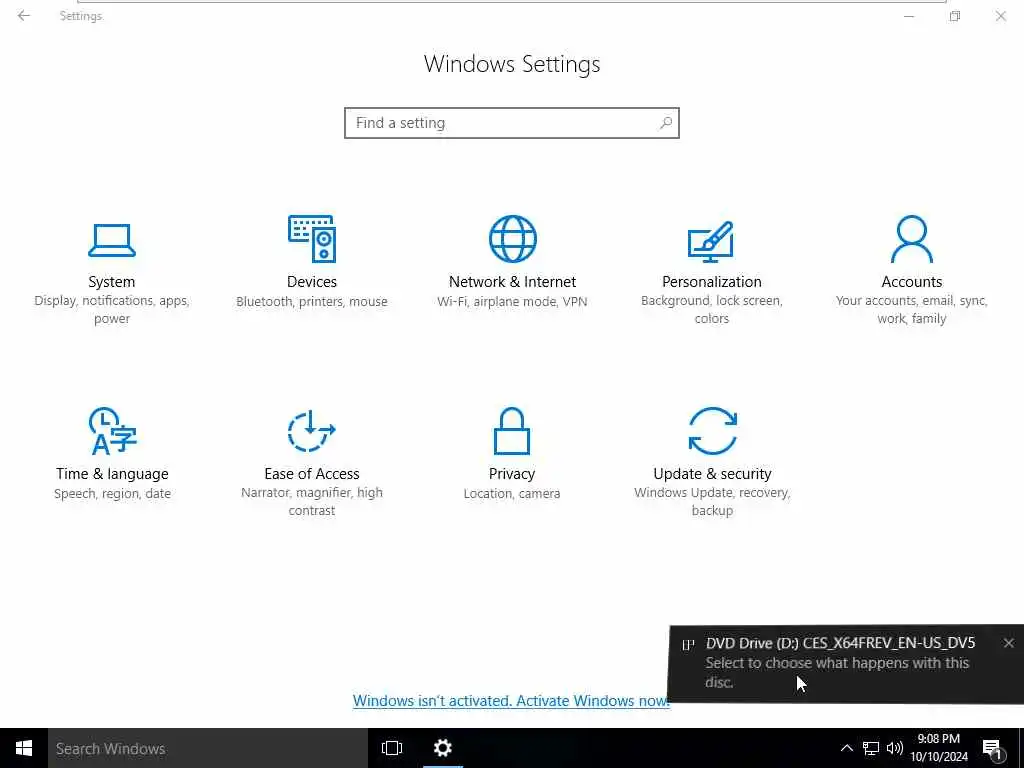Screen dimensions: 1024x768
Task: Open the Devices keyboard and speaker icon
Action: (x=312, y=239)
